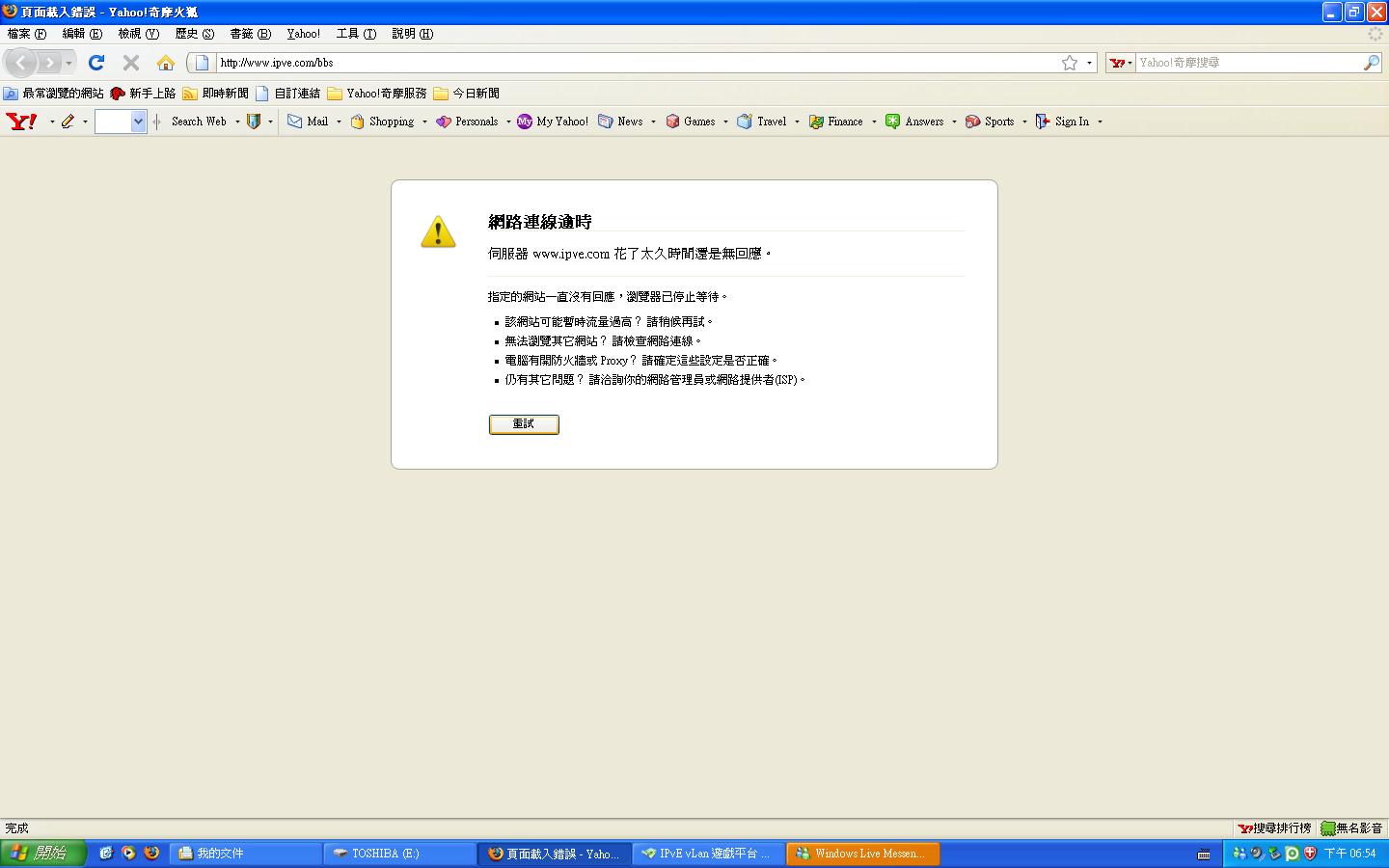Expand the Finance dropdown arrow
Image resolution: width=1389 pixels, height=868 pixels.
click(874, 122)
